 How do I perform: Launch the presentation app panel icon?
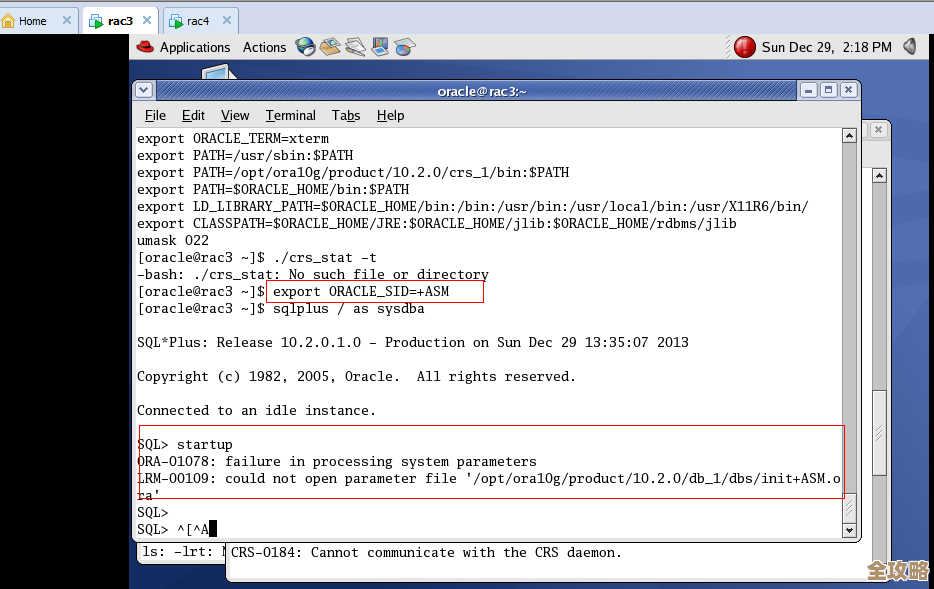tap(380, 47)
